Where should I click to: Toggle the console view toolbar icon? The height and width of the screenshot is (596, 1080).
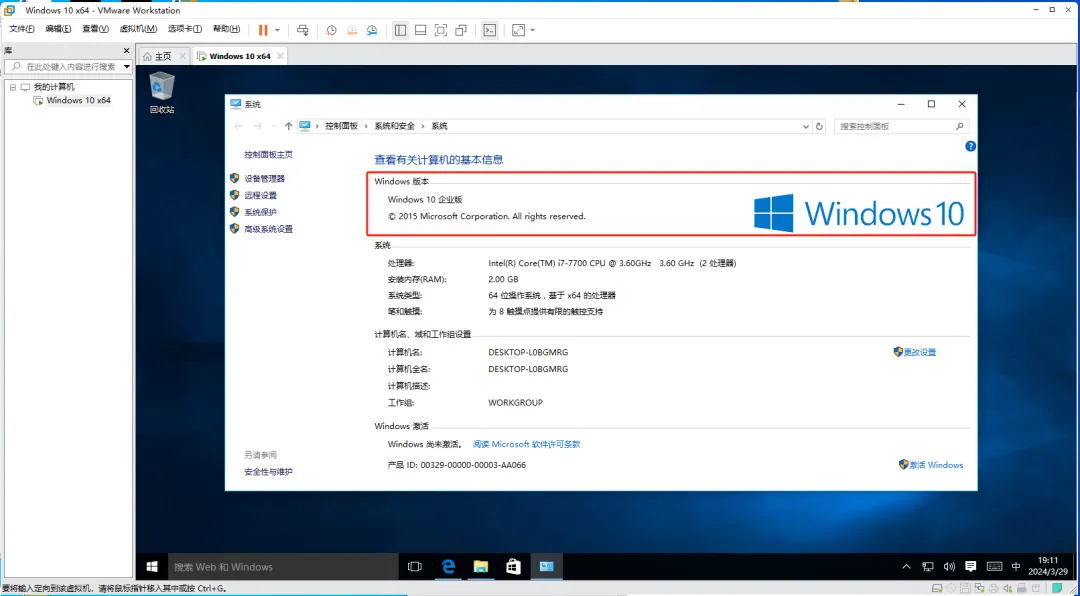click(x=490, y=30)
